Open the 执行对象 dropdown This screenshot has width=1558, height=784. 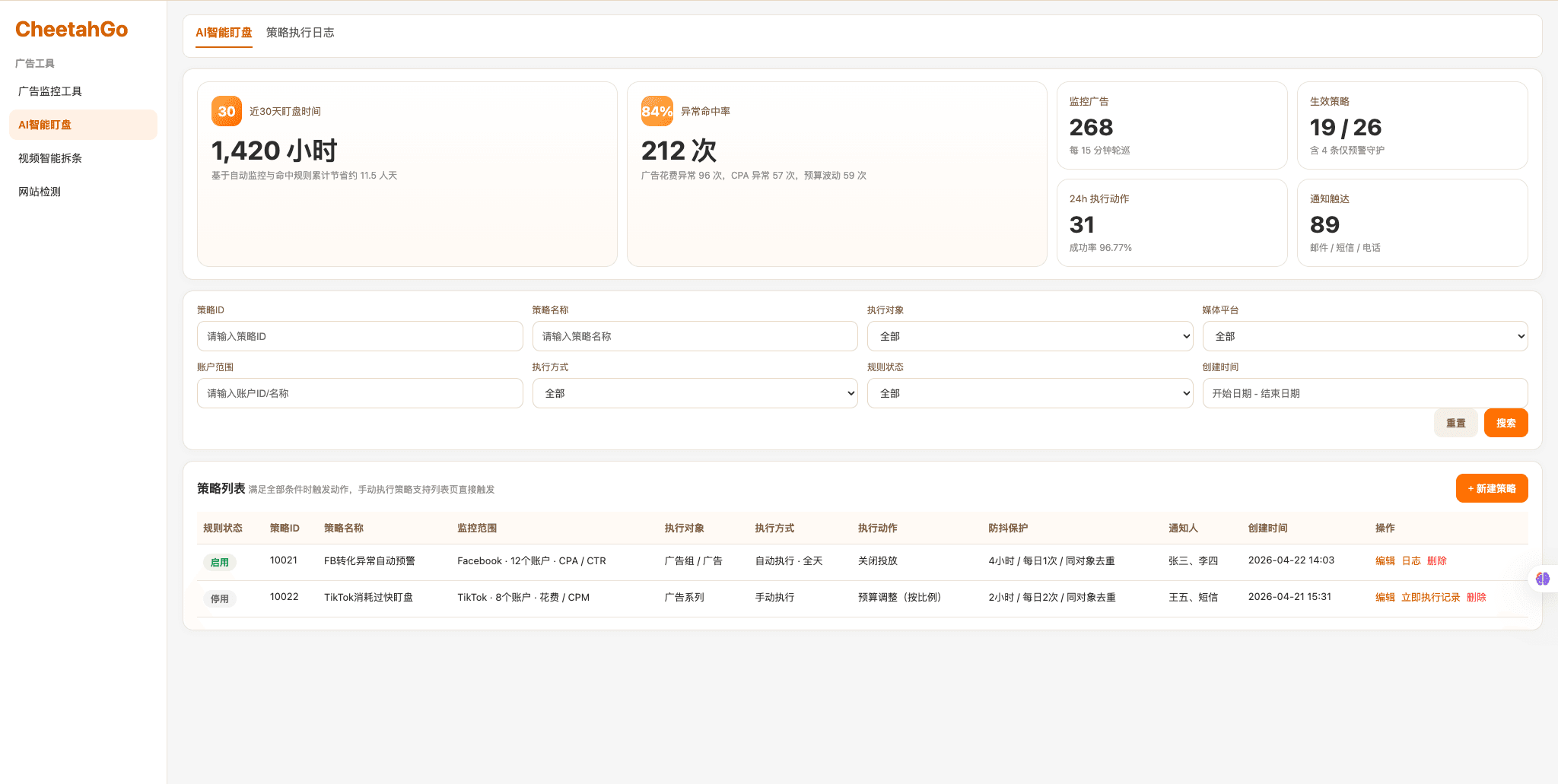click(1030, 336)
